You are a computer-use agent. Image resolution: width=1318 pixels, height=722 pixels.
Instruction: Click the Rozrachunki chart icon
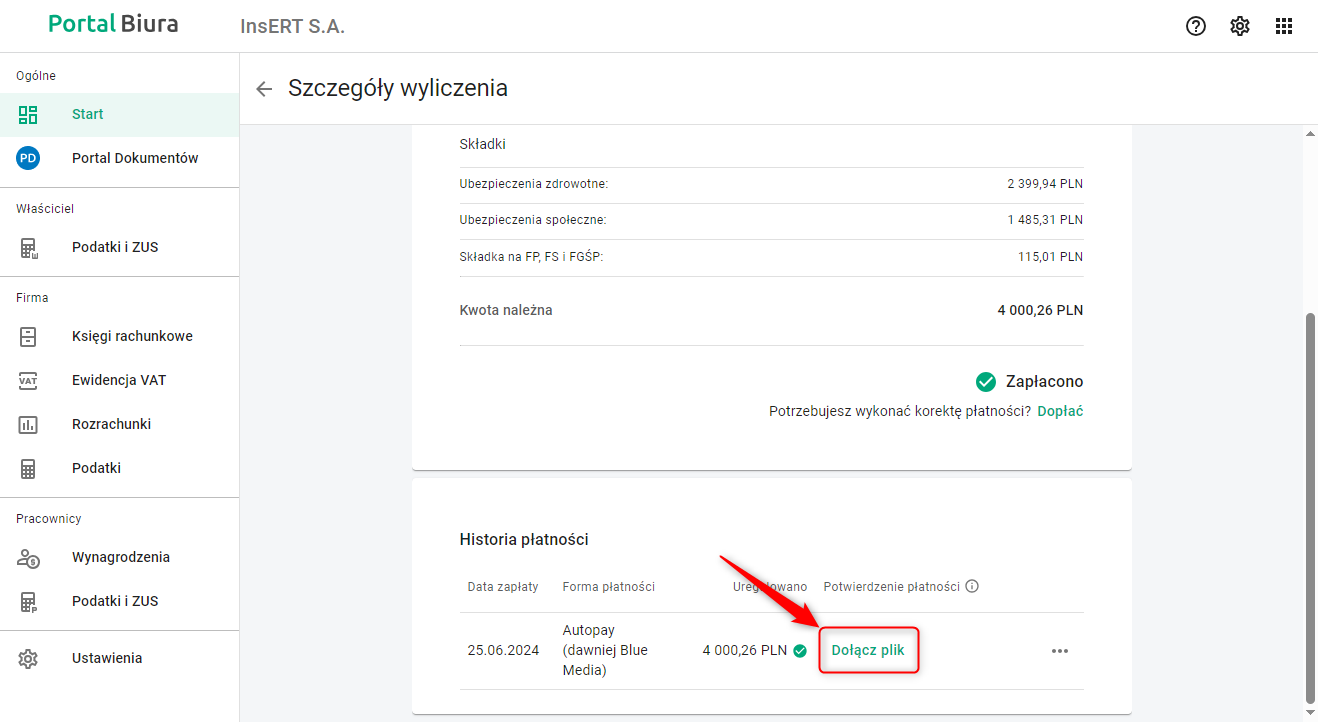coord(28,424)
